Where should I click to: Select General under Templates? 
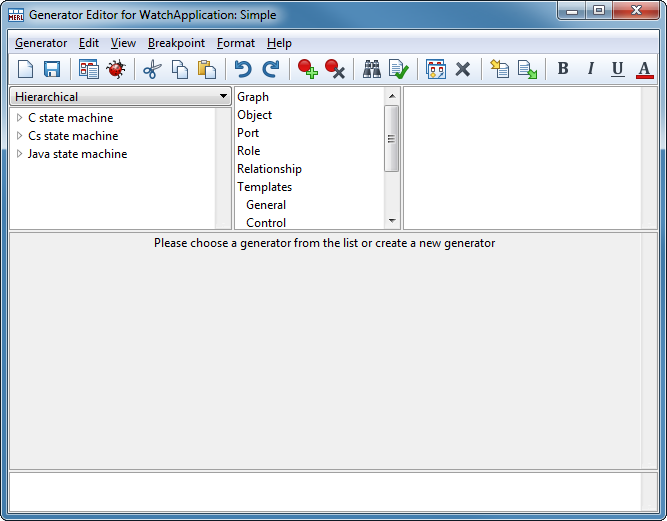click(266, 205)
